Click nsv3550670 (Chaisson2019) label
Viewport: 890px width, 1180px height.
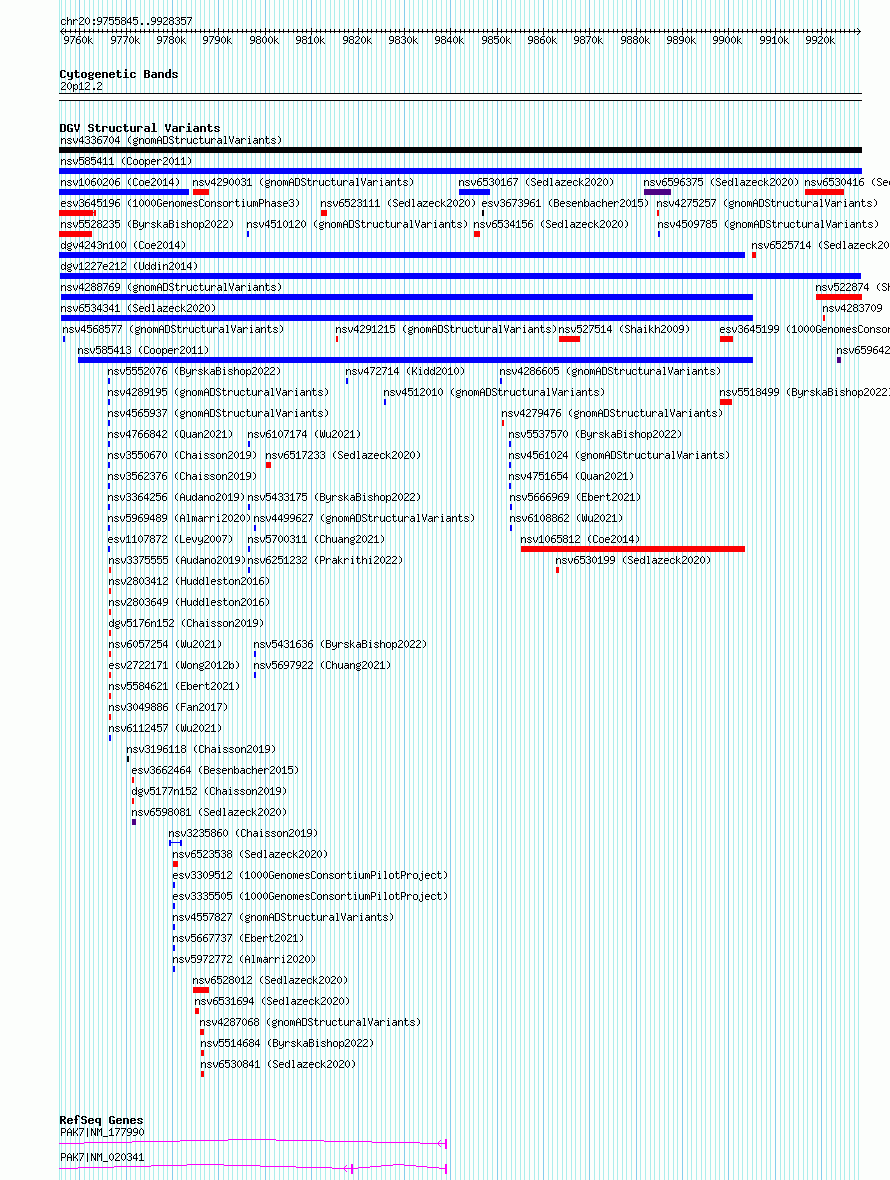pyautogui.click(x=182, y=456)
